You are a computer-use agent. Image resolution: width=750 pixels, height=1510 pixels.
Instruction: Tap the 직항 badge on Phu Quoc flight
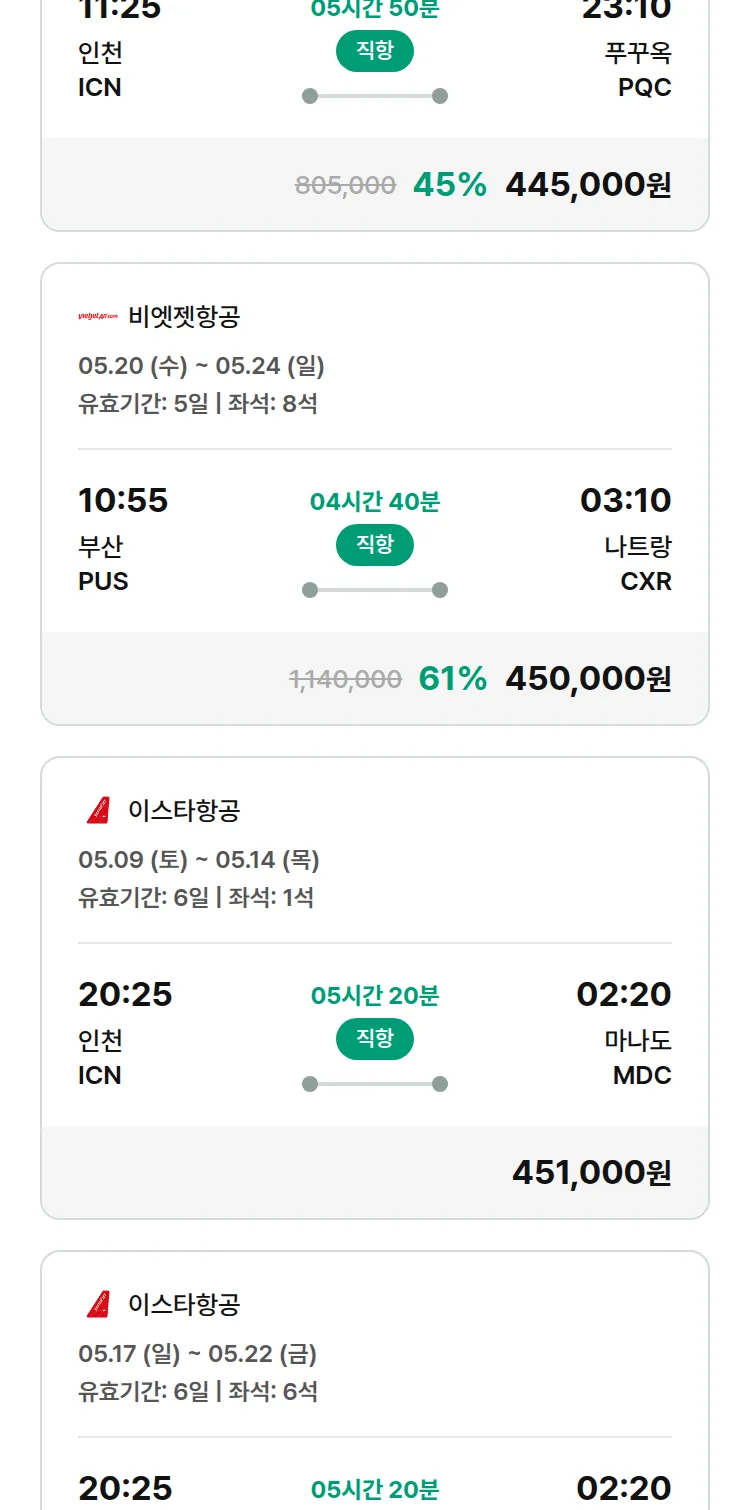pos(375,51)
